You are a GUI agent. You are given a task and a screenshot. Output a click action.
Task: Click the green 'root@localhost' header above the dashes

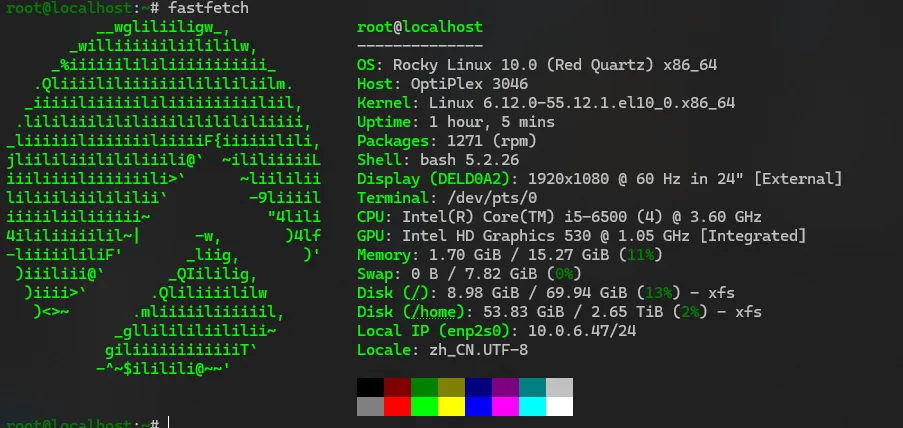(x=420, y=27)
